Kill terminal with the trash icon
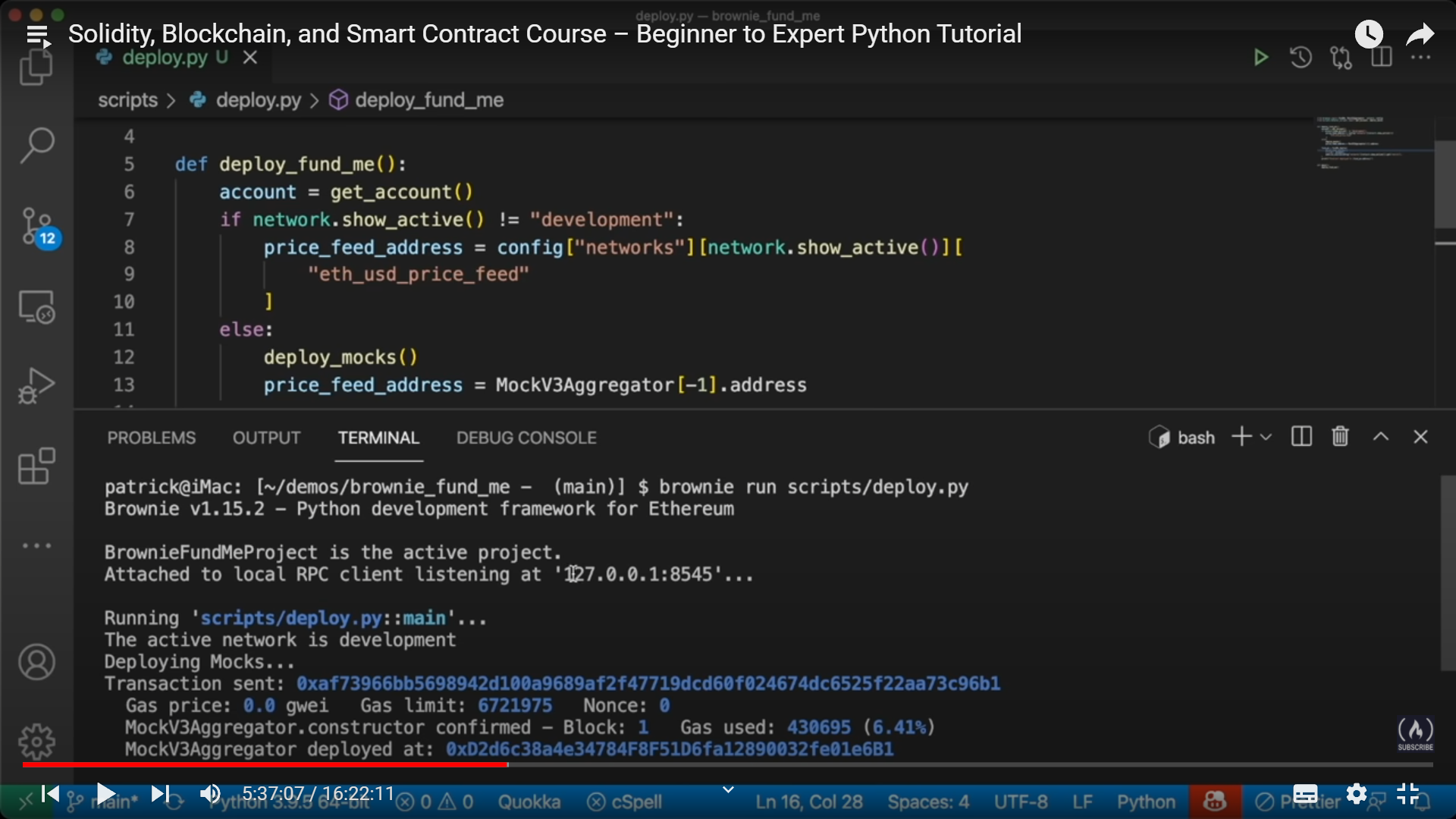The image size is (1456, 819). coord(1340,437)
